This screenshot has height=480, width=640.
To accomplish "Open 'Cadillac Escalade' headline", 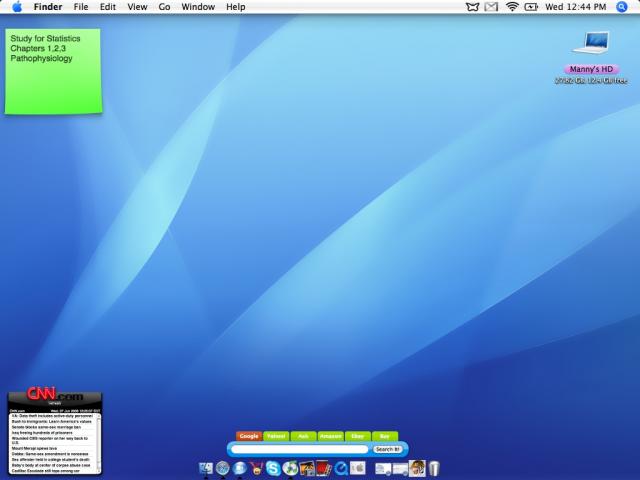I will point(46,471).
